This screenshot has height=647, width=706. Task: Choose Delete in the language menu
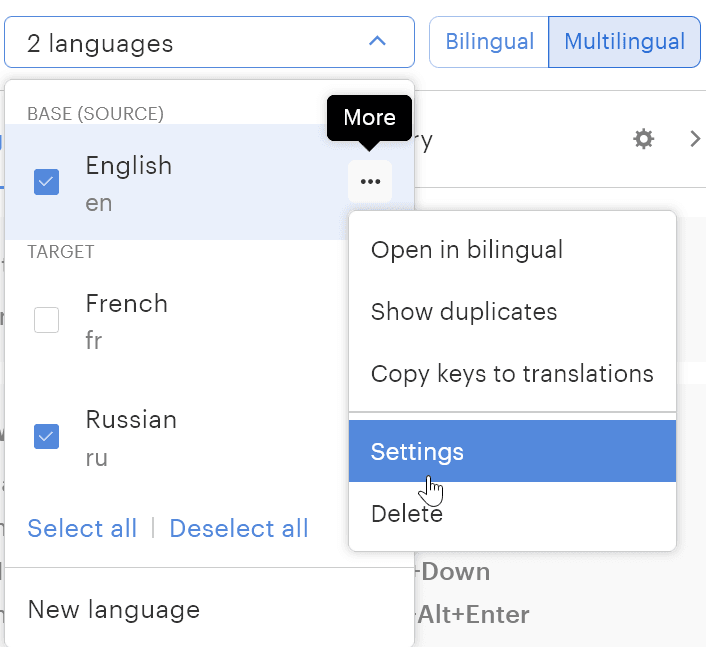point(406,514)
